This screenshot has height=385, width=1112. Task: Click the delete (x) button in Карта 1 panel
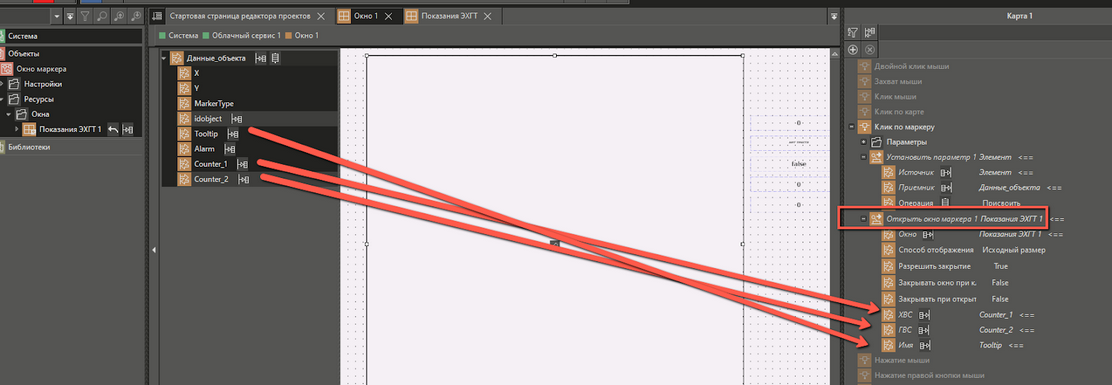point(869,50)
